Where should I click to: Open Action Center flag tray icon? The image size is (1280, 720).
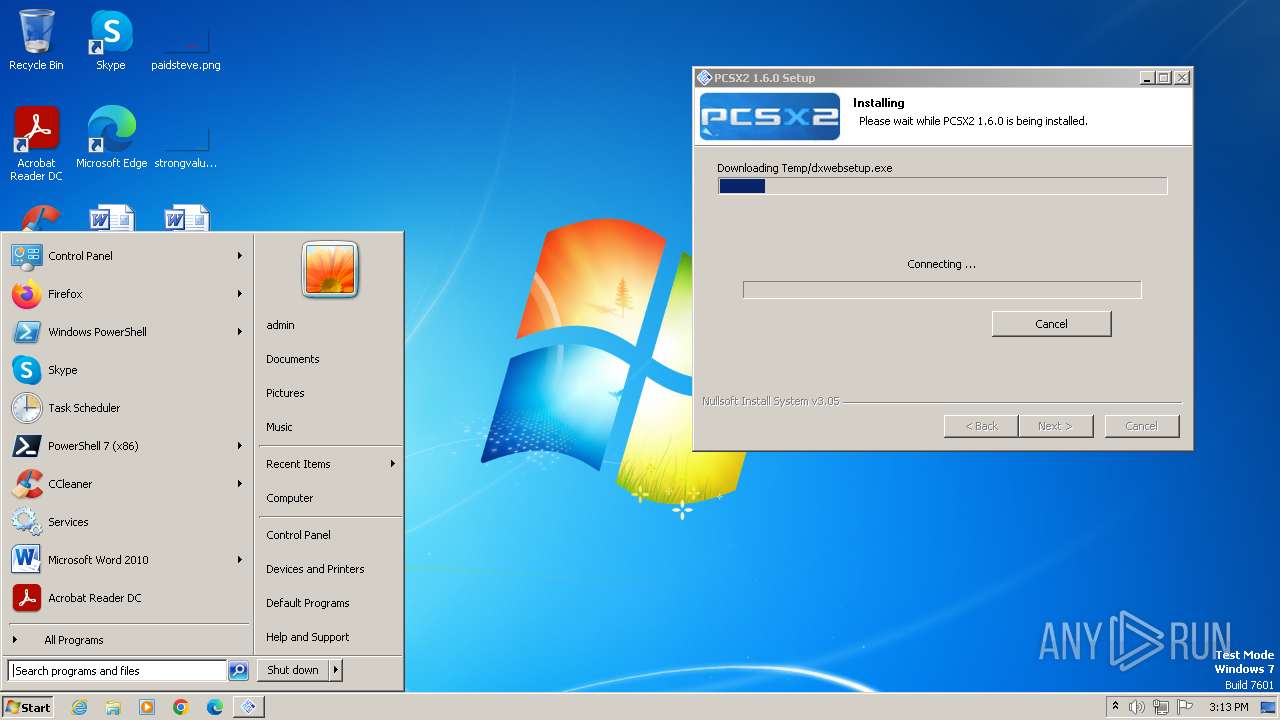(x=1185, y=707)
